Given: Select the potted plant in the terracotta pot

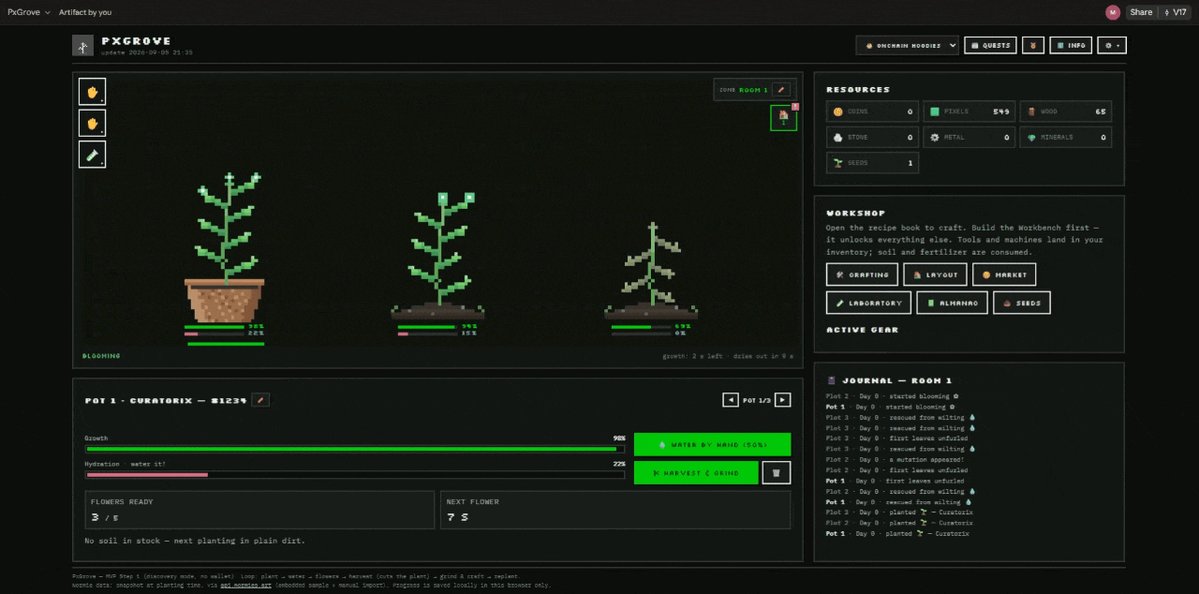Looking at the screenshot, I should tap(224, 248).
